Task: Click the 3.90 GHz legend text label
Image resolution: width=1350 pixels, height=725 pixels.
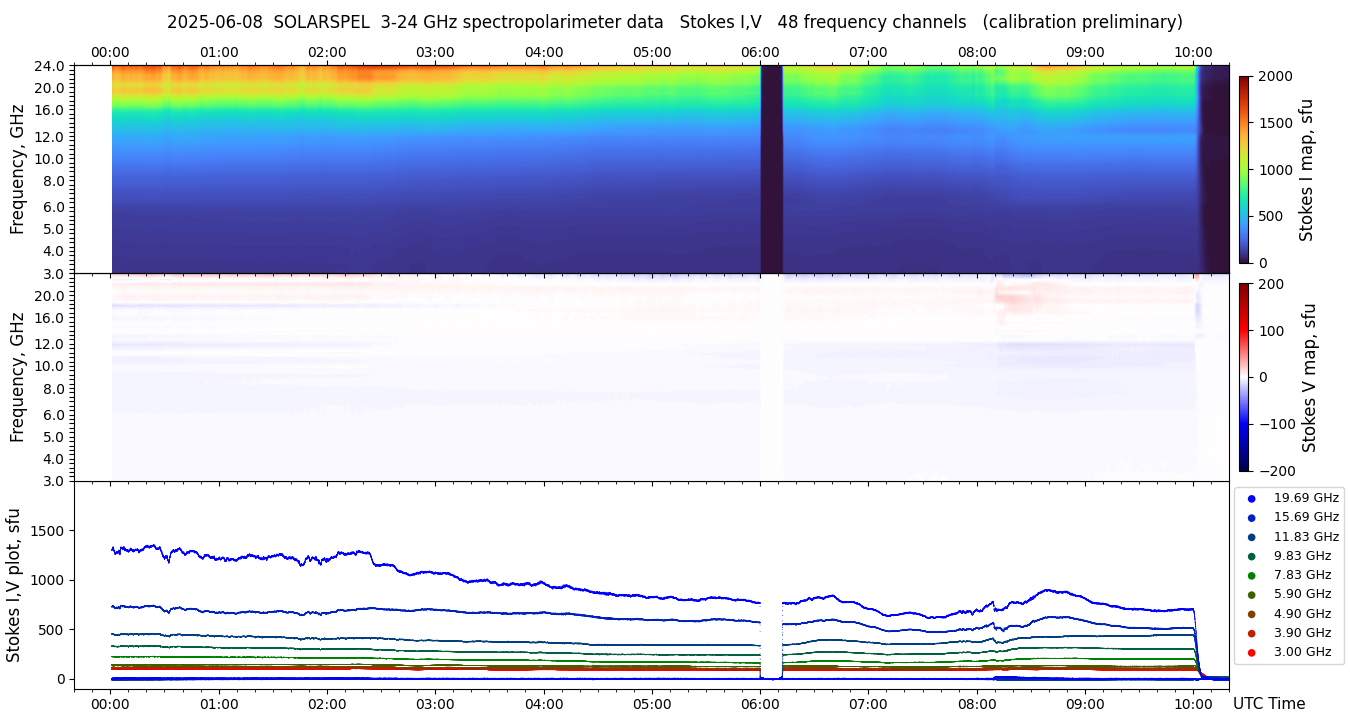Action: pos(1302,633)
